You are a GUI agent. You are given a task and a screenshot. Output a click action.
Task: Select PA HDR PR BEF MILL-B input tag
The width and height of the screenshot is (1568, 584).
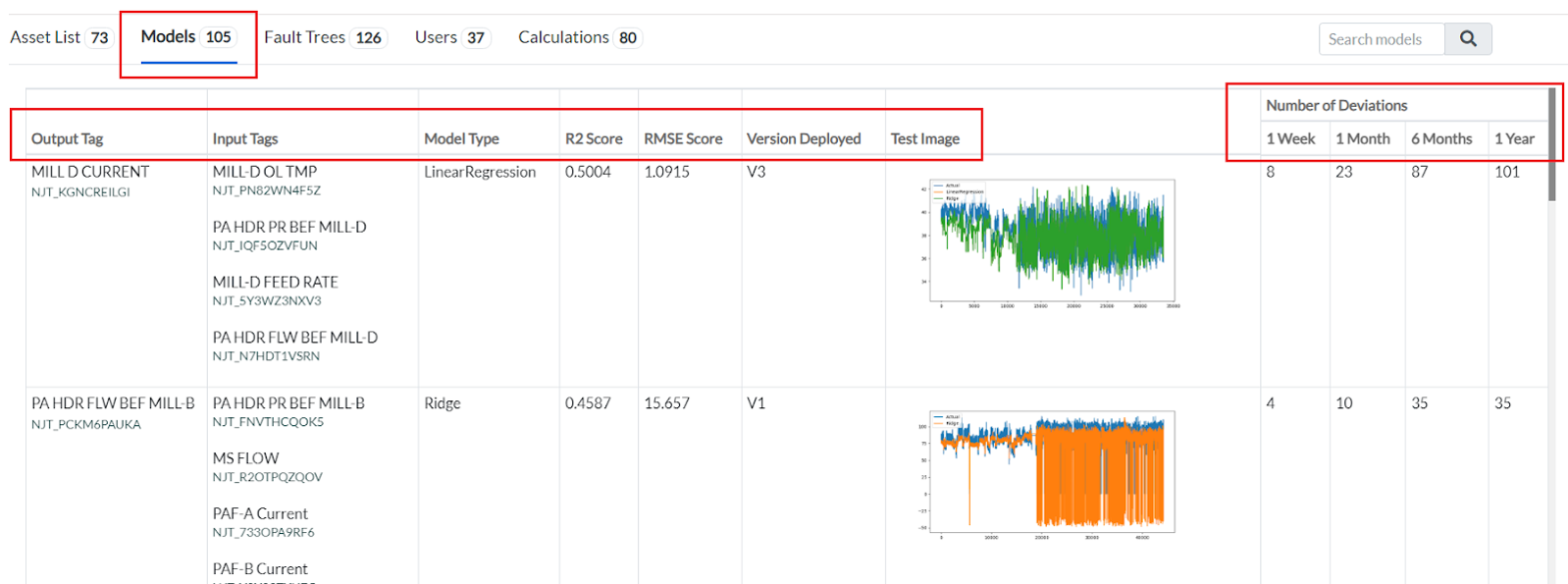(x=288, y=403)
